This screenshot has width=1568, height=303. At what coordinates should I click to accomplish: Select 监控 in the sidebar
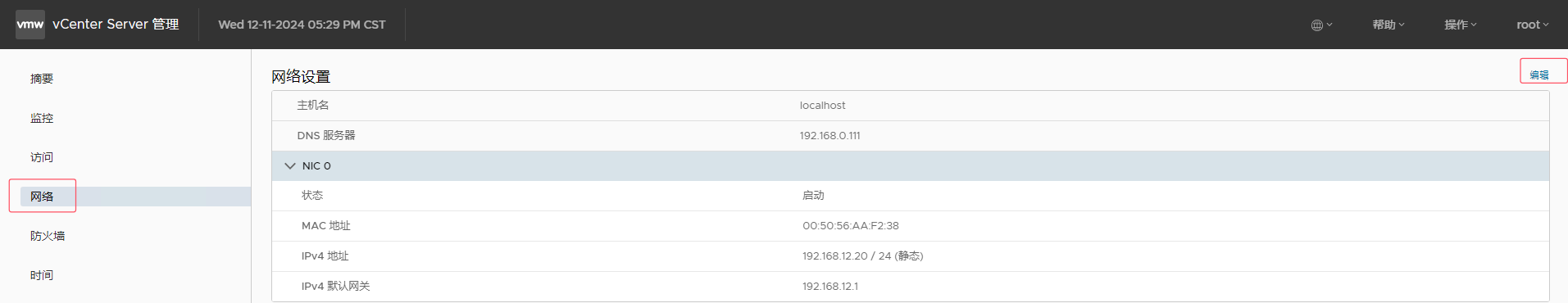coord(42,118)
